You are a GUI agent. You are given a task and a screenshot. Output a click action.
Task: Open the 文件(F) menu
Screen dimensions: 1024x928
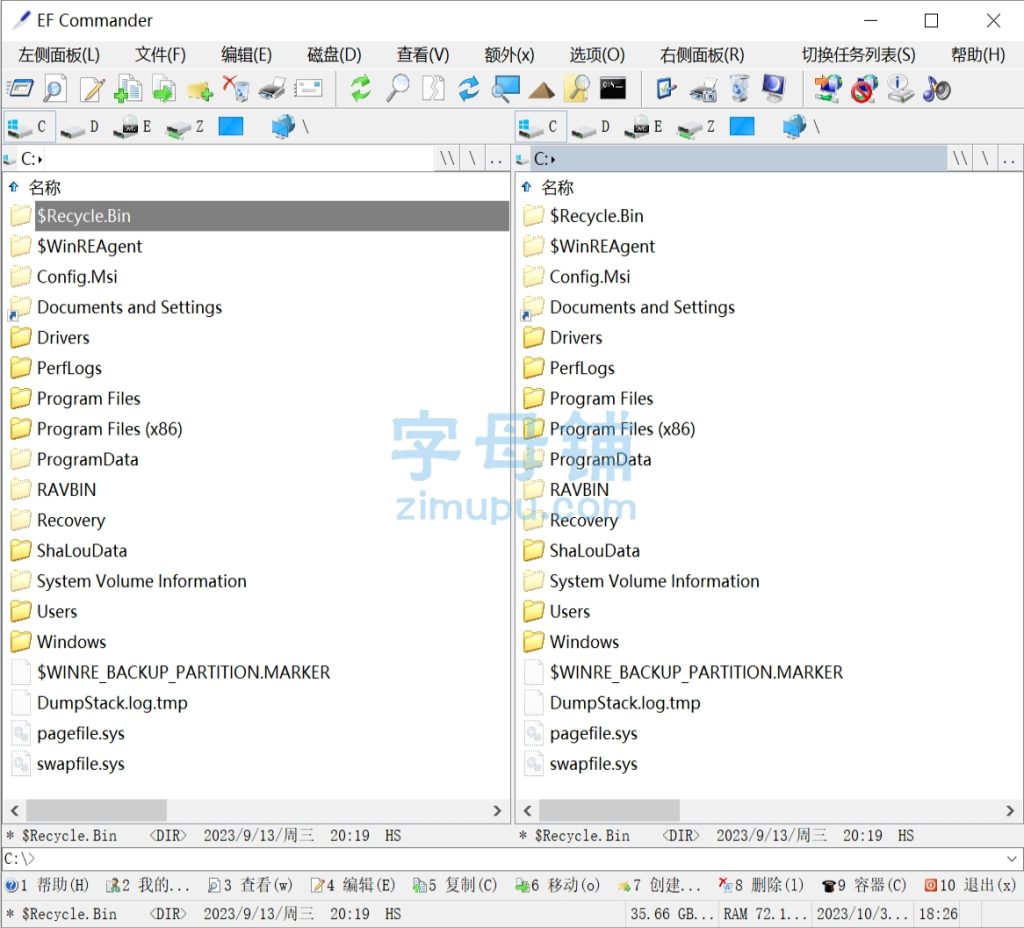tap(161, 55)
